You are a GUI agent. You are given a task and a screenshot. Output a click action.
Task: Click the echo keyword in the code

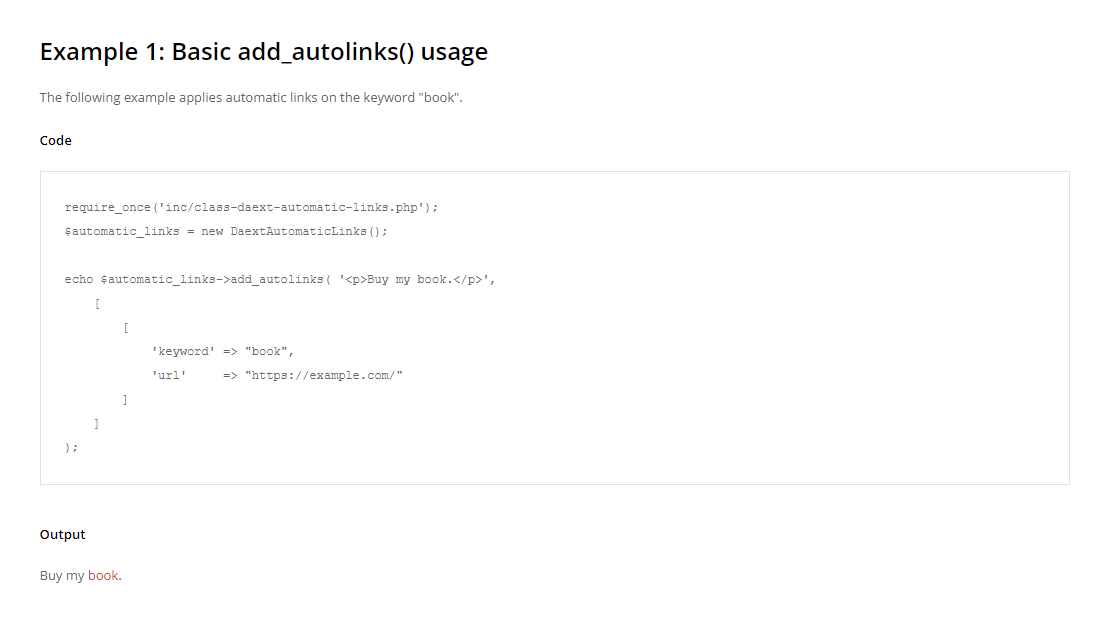tap(79, 280)
